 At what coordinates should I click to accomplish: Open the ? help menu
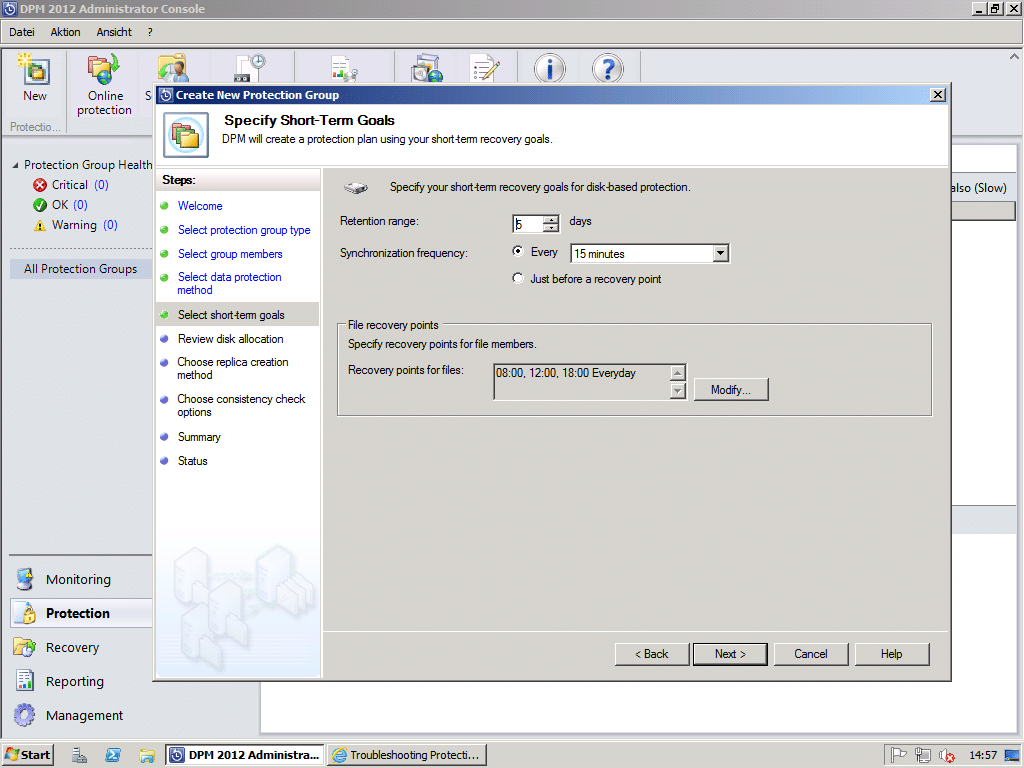tap(150, 32)
